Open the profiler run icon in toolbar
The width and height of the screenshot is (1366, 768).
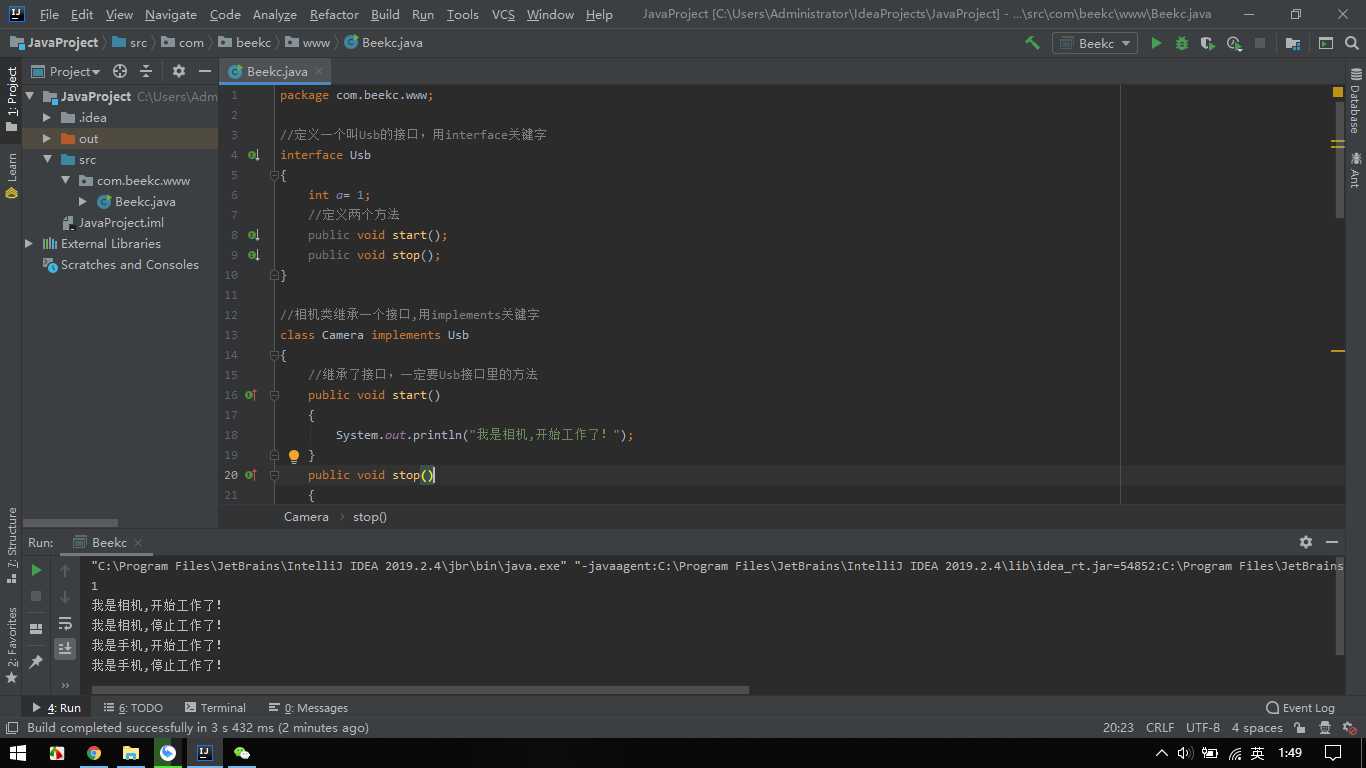coord(1234,43)
